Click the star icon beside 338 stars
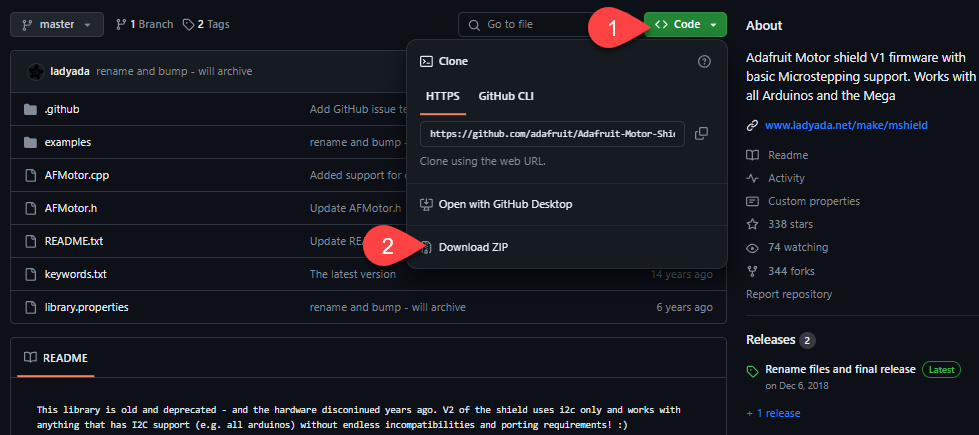 pyautogui.click(x=752, y=224)
